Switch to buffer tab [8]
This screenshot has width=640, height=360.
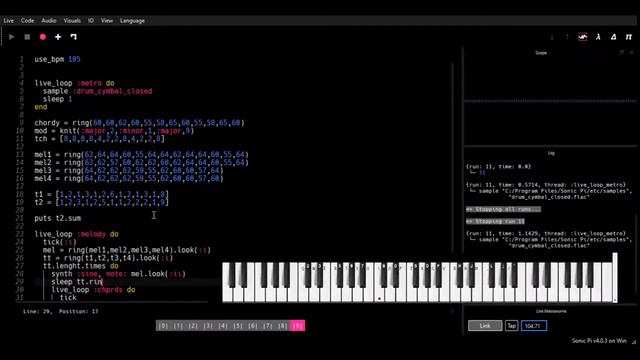(282, 326)
